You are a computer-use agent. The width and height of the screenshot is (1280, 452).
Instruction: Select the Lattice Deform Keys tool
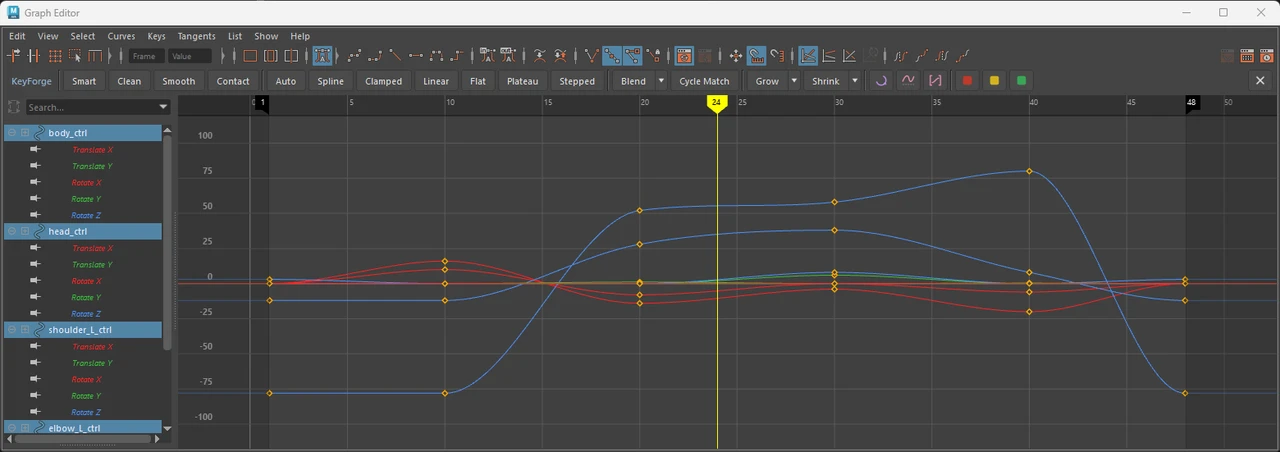coord(55,56)
